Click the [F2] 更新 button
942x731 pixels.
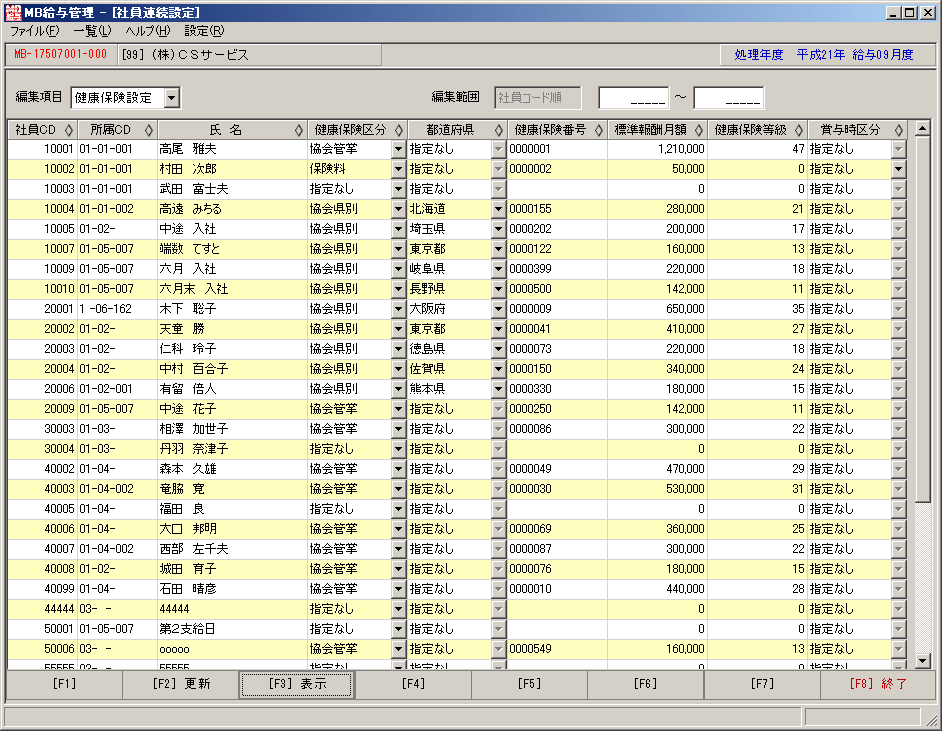181,684
